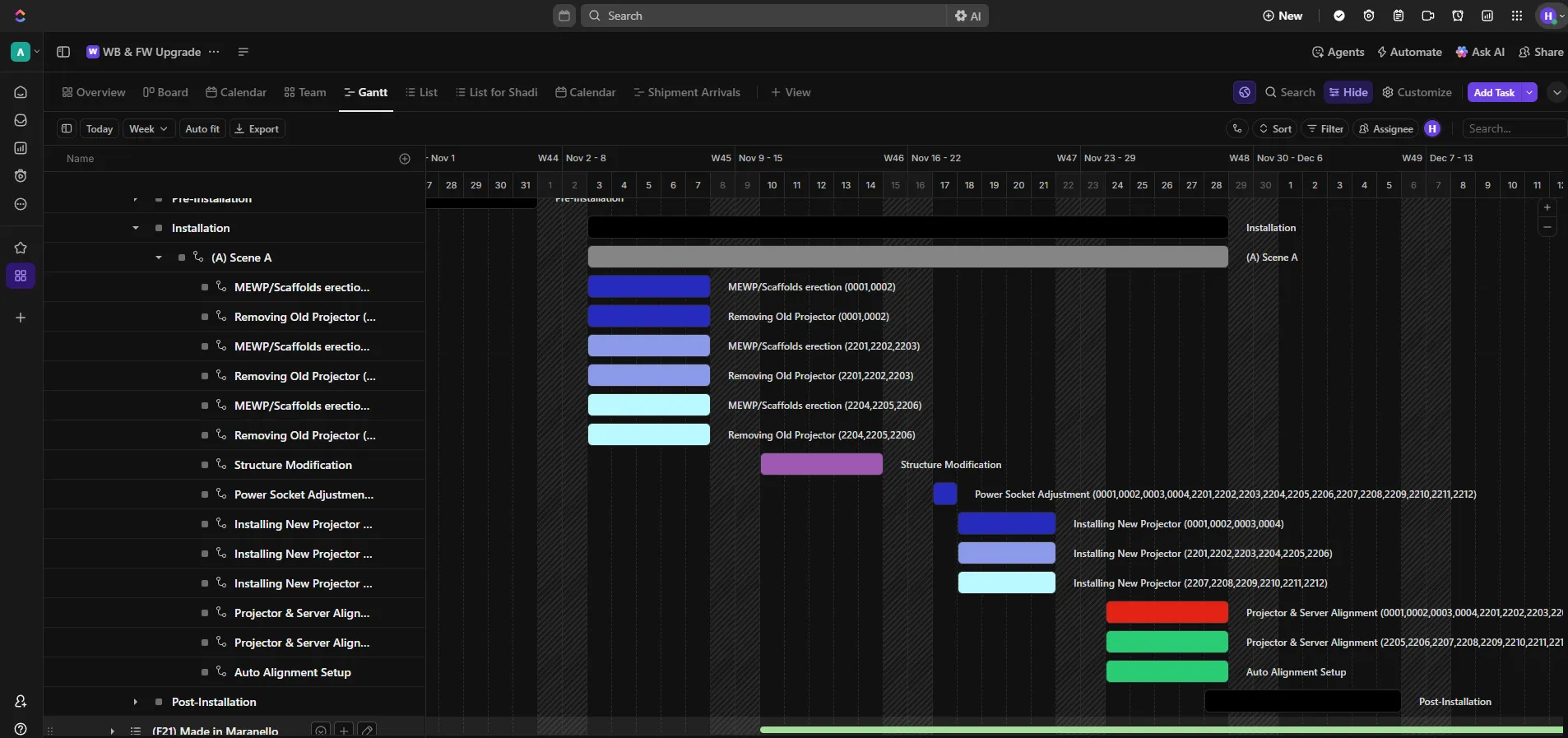Screen dimensions: 1568x738
Task: Toggle the Assignee filter
Action: pos(1385,128)
